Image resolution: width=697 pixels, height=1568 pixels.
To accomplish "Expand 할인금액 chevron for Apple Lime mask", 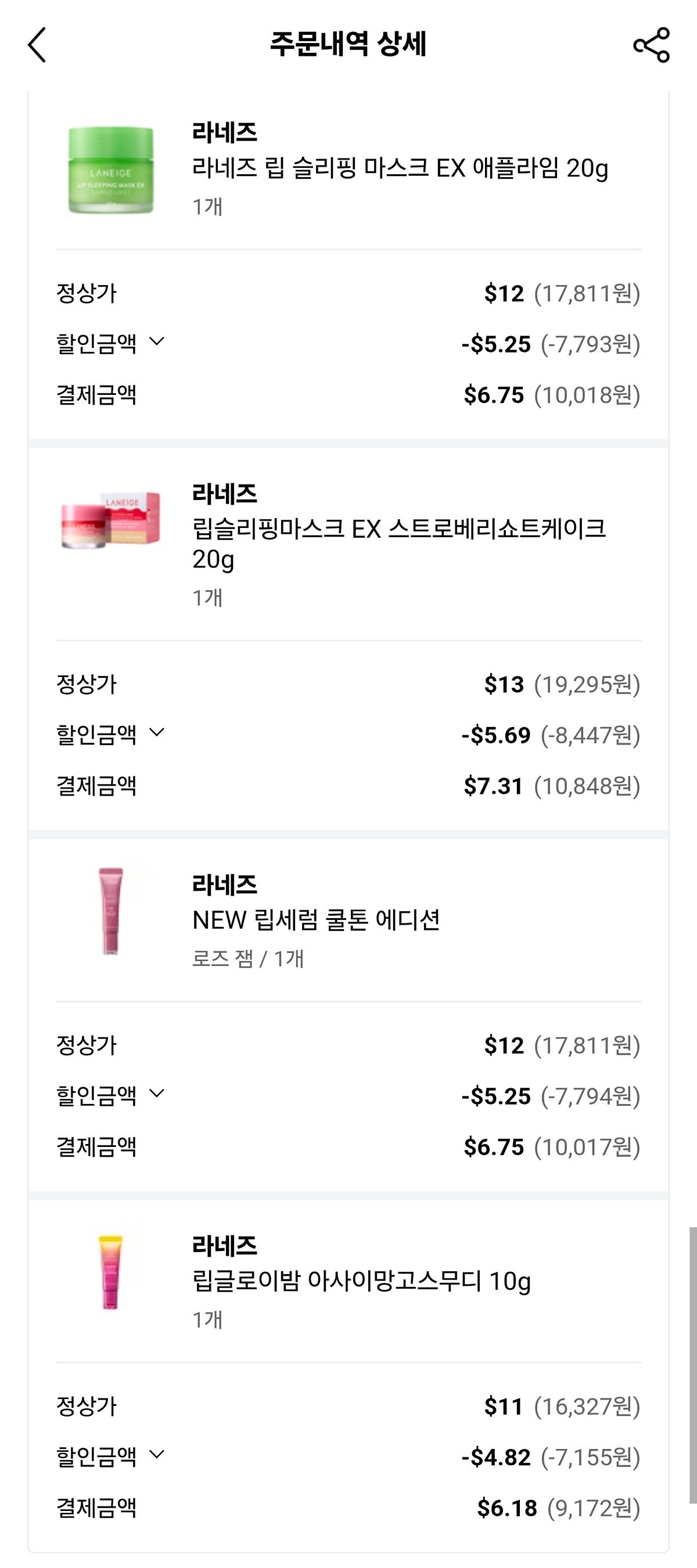I will [x=156, y=342].
